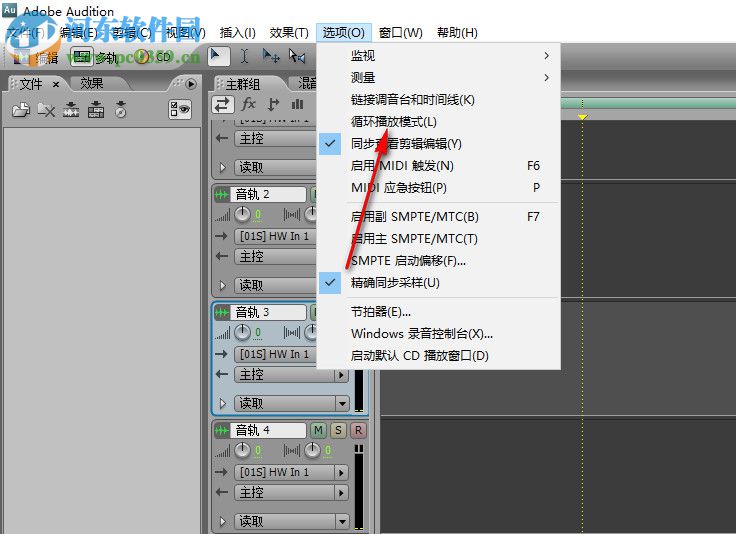The image size is (736, 534).
Task: Click the green waveform icon of 音轨 3
Action: click(x=222, y=312)
